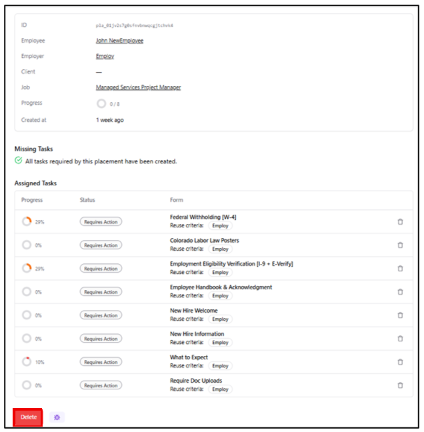Open the Require Doc Uploads form row
424x432 pixels.
(x=213, y=385)
